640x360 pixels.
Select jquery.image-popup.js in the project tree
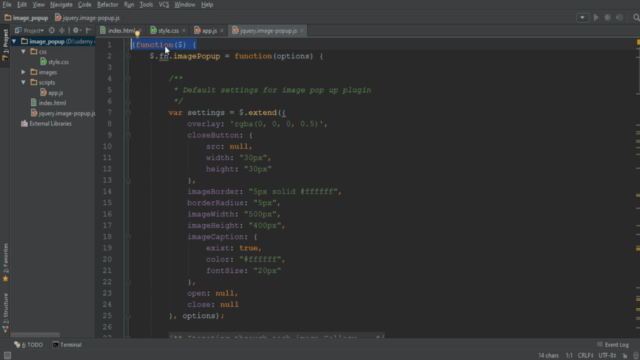[x=63, y=113]
